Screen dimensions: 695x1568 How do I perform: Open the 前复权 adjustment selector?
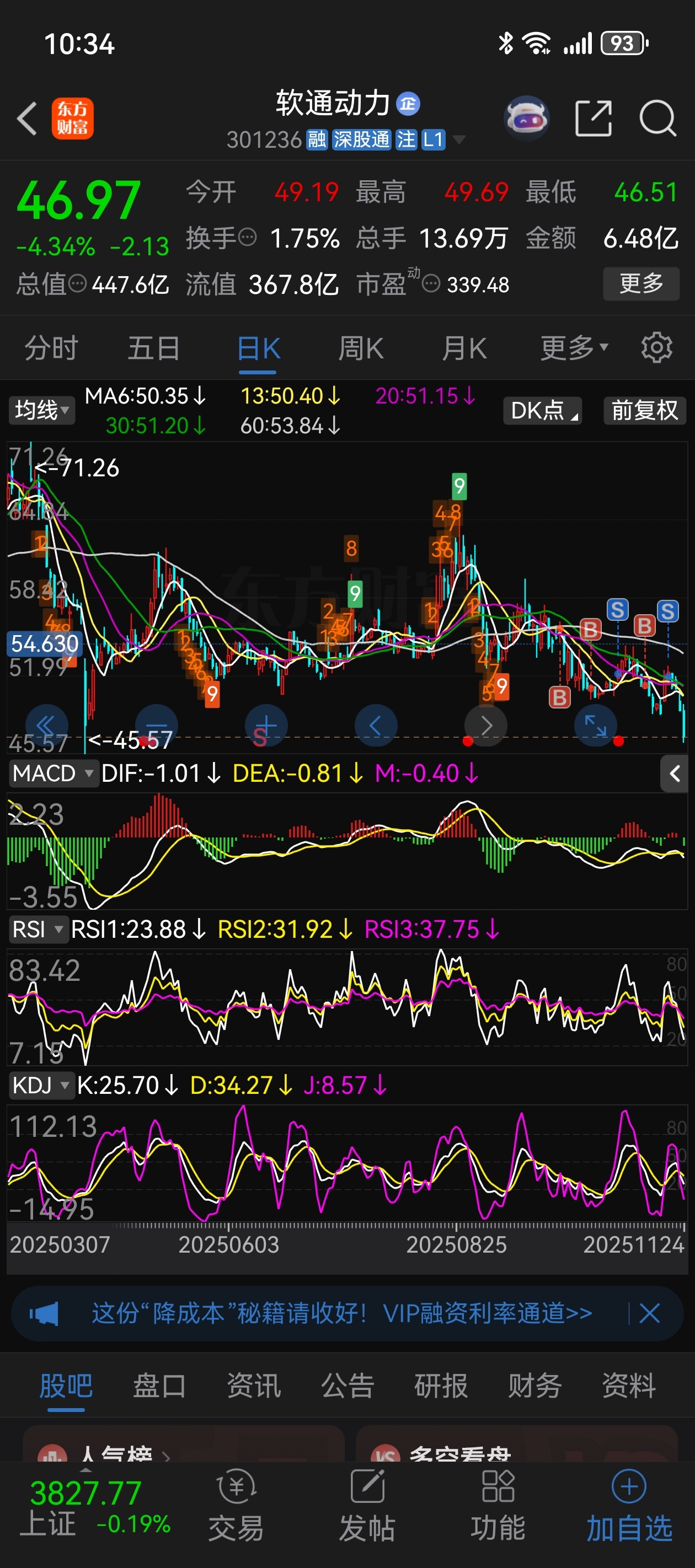[x=644, y=410]
